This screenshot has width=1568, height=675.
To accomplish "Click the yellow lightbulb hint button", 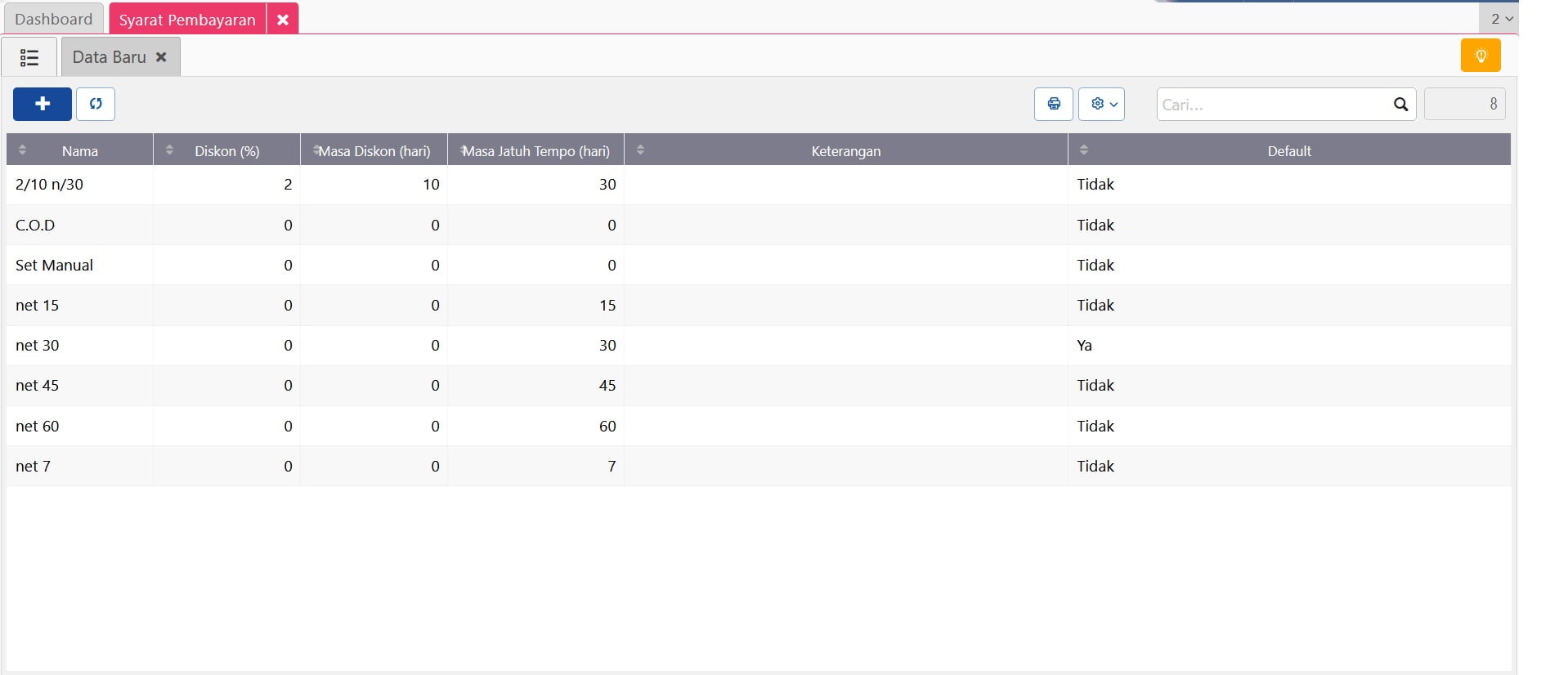I will point(1480,56).
